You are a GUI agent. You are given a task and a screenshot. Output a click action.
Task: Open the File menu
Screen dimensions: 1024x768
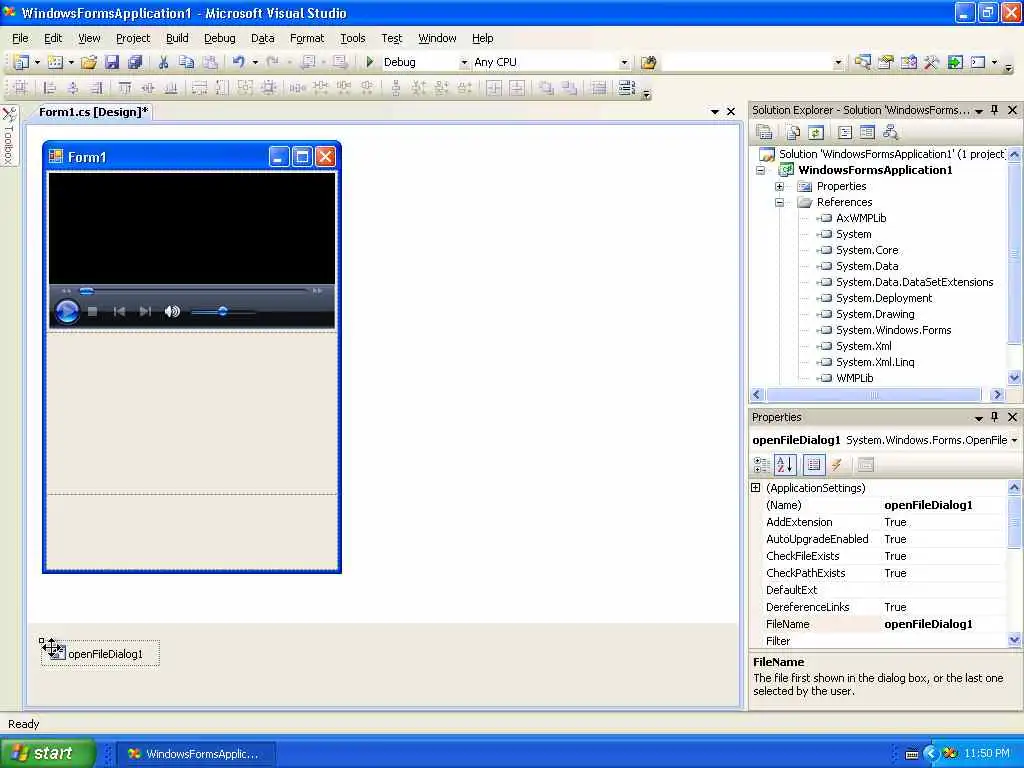click(20, 38)
